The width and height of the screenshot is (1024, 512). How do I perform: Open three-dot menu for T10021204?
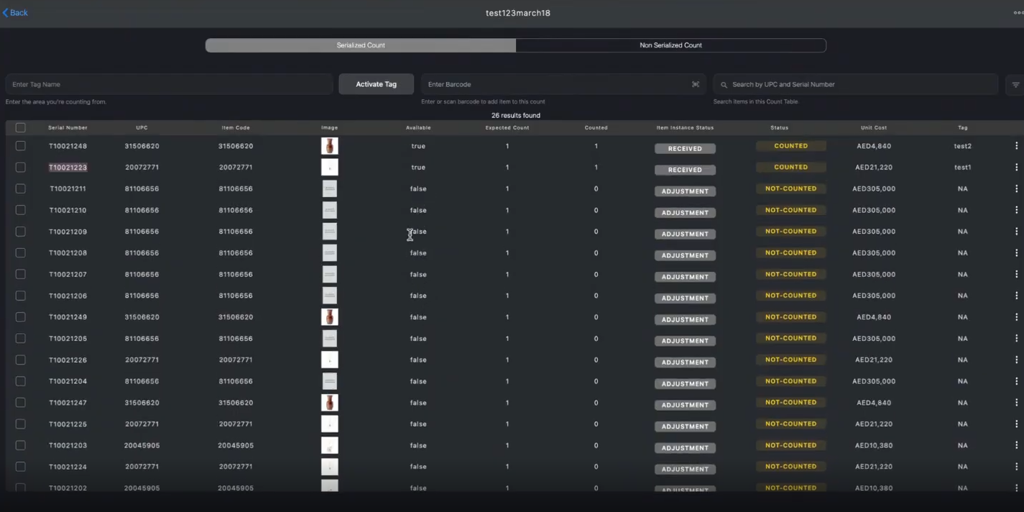point(1016,381)
